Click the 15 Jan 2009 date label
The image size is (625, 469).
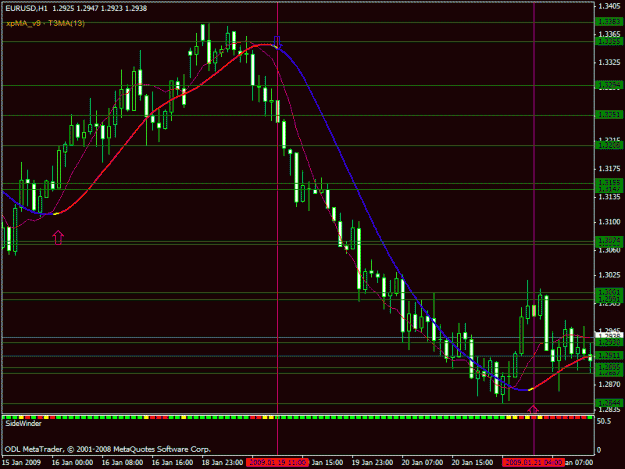click(x=21, y=463)
